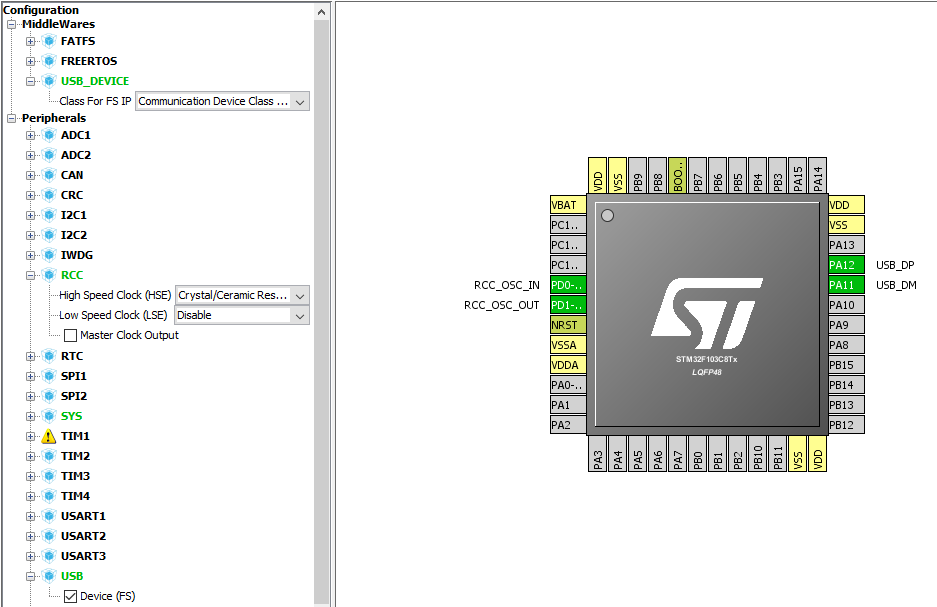This screenshot has width=937, height=607.
Task: Select TIM3 in the peripherals tree
Action: coord(75,476)
